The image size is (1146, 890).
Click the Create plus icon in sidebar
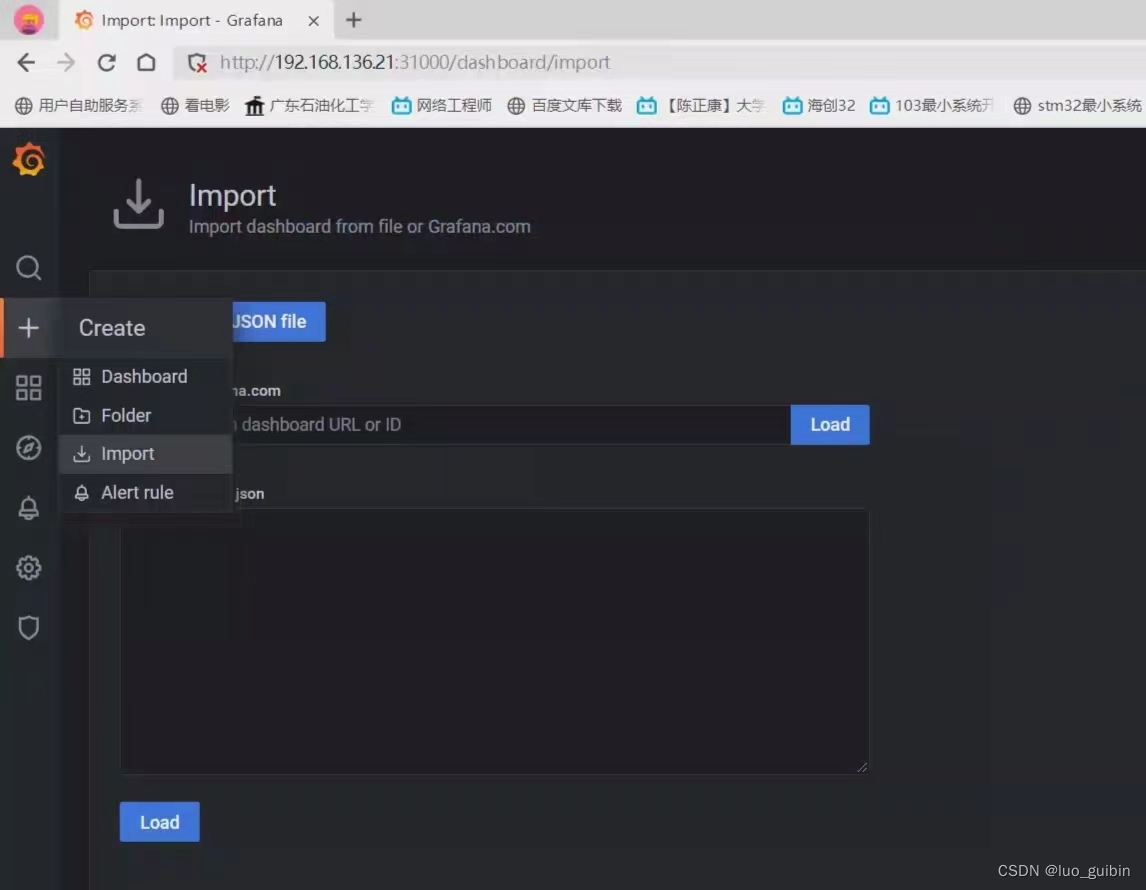tap(29, 327)
